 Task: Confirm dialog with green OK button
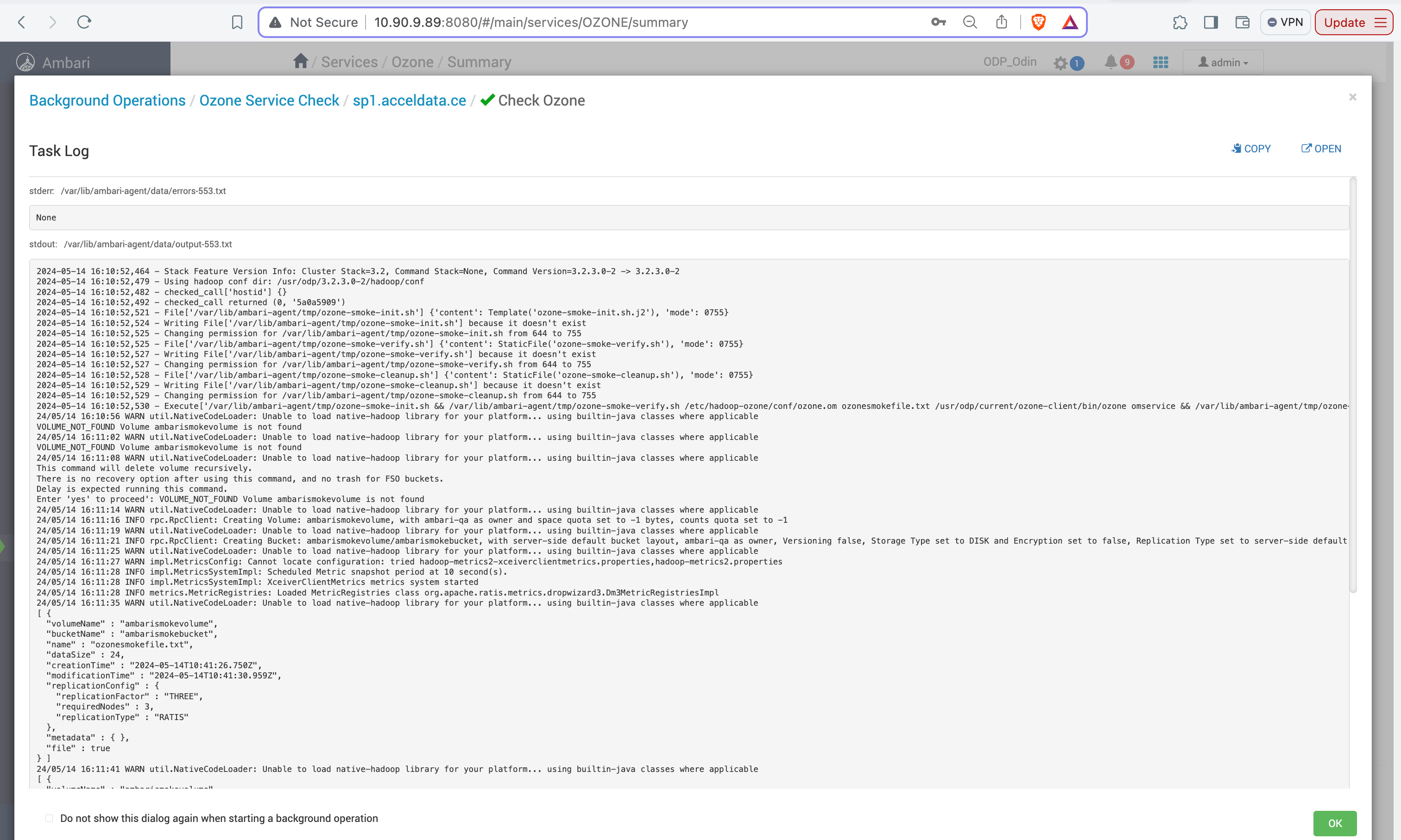click(x=1335, y=823)
